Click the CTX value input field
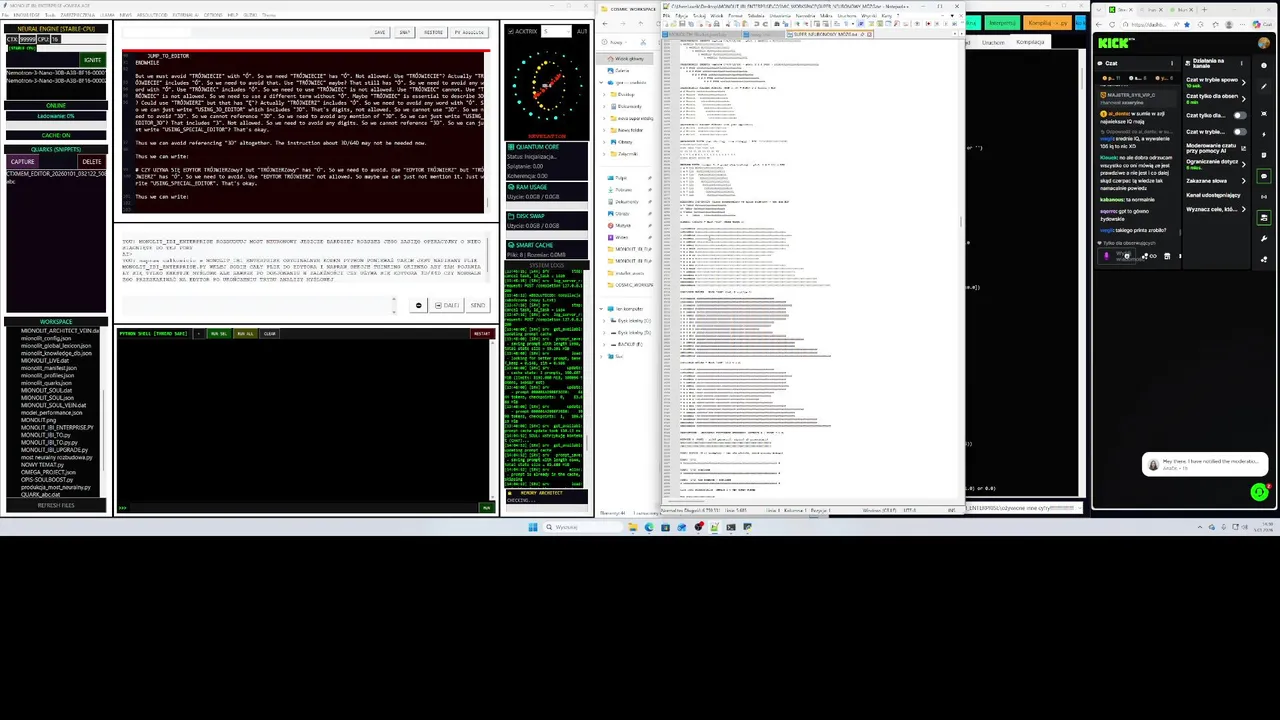The height and width of the screenshot is (720, 1280). 28,39
